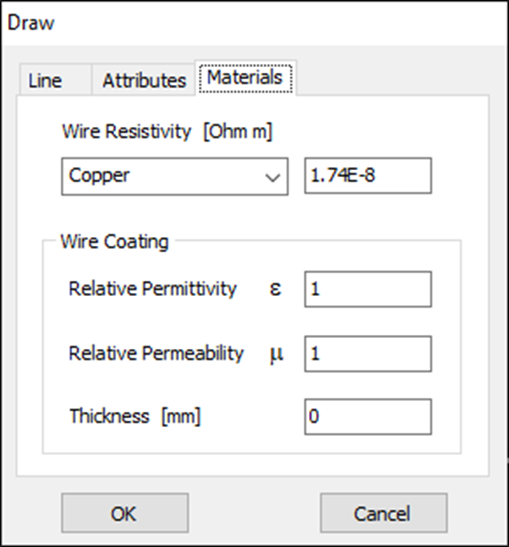Click the epsilon symbol
Screen dimensions: 509x547
(x=275, y=289)
